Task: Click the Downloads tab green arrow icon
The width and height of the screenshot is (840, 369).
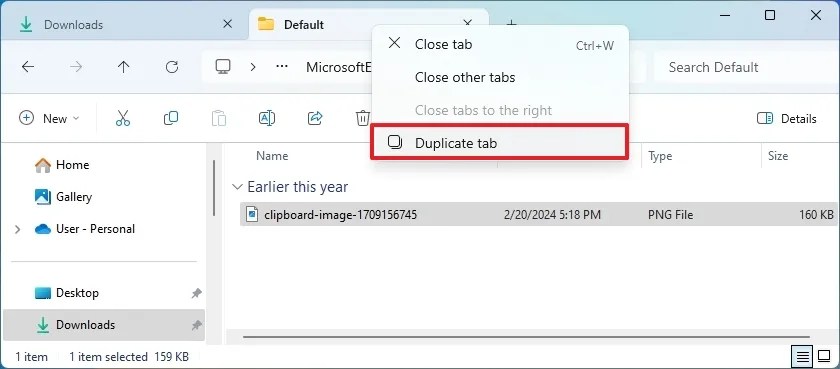Action: tap(25, 25)
